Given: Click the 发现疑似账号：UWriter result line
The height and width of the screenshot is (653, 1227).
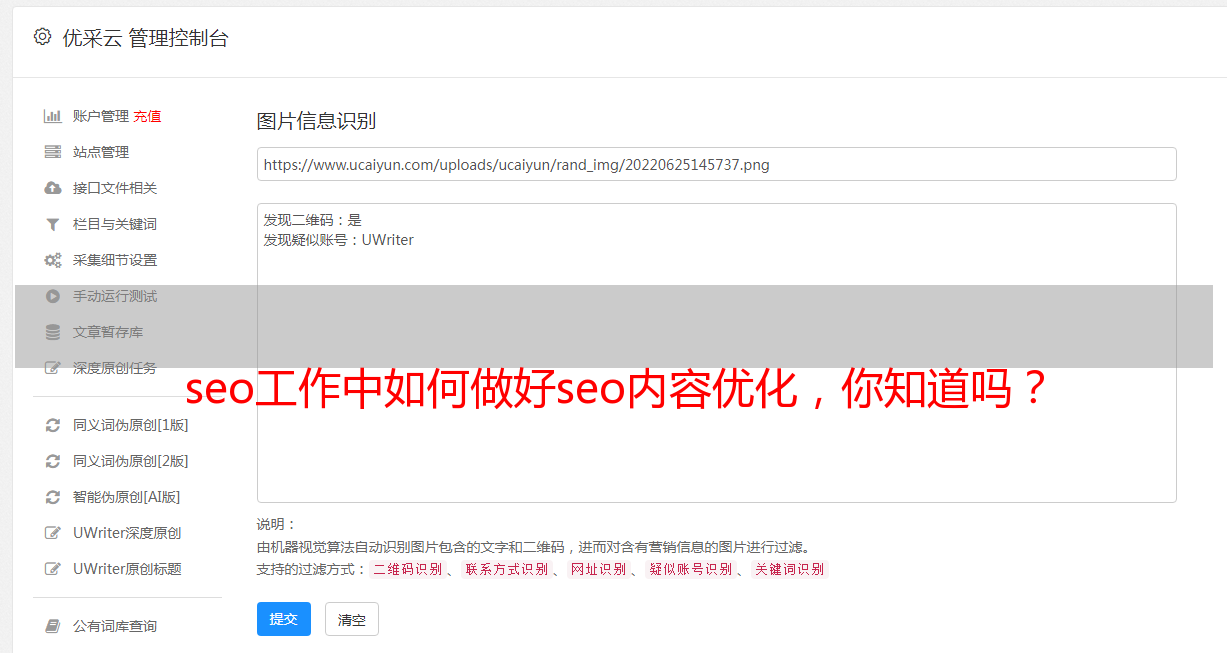Looking at the screenshot, I should tap(339, 240).
